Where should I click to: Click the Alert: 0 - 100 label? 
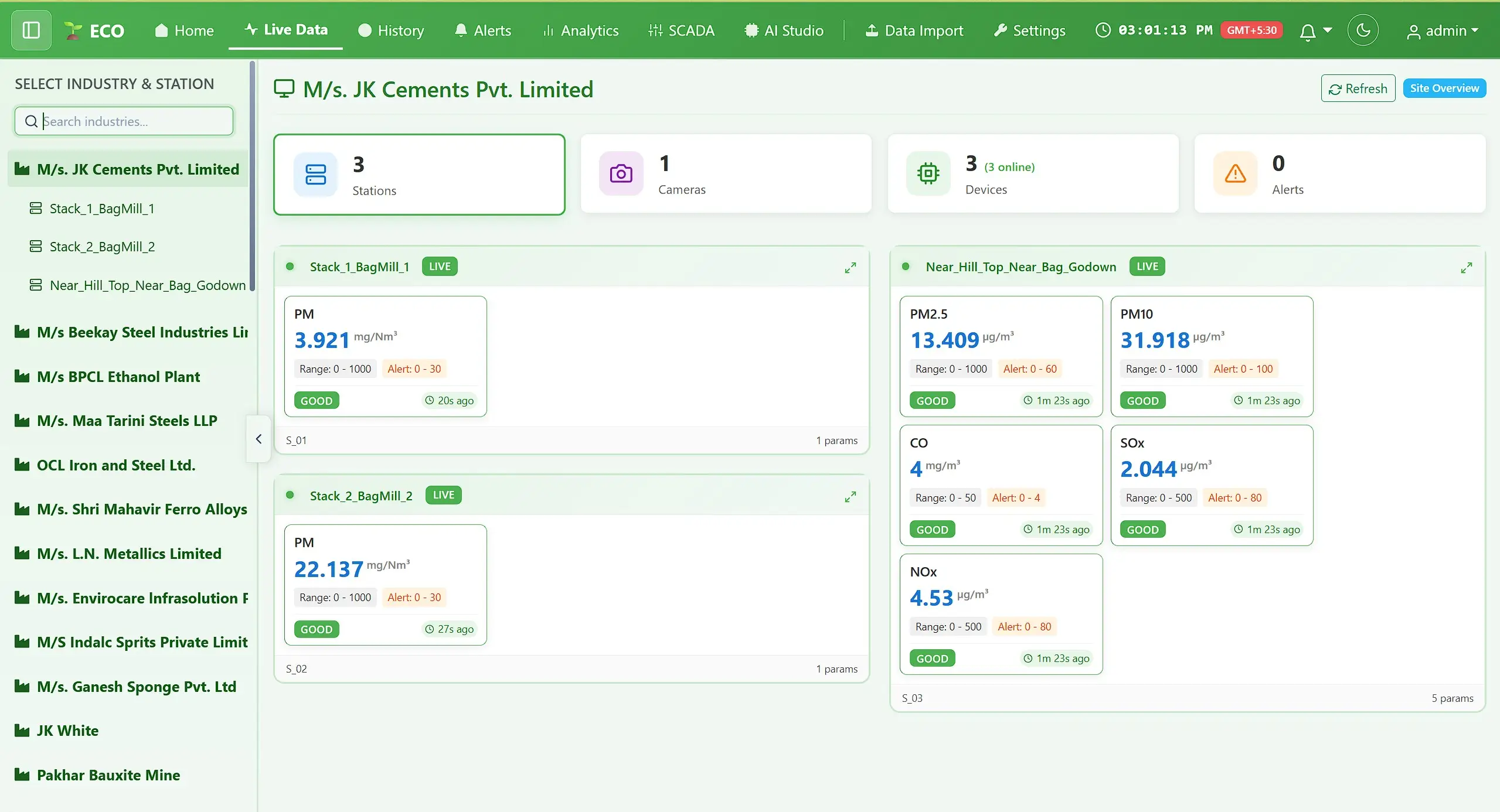tap(1243, 369)
